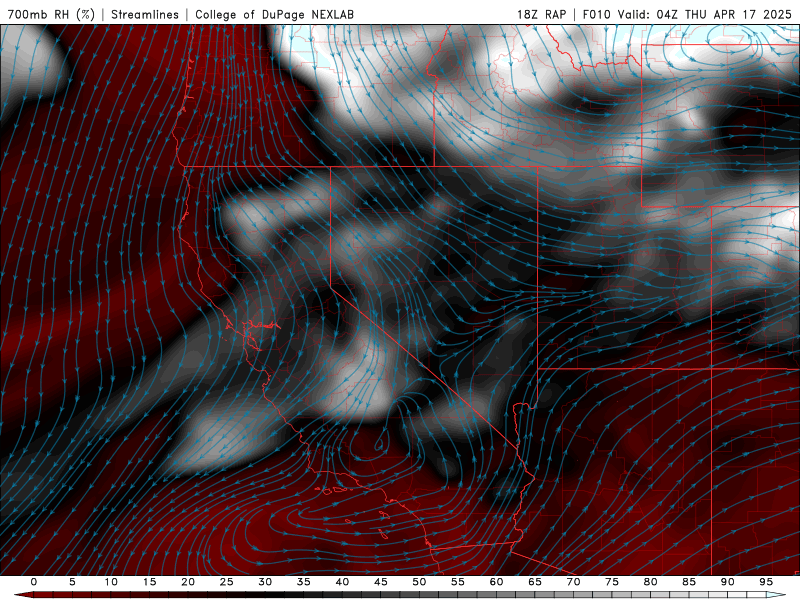Click the '18Z RAP' model label
This screenshot has height=600, width=800.
click(x=541, y=14)
